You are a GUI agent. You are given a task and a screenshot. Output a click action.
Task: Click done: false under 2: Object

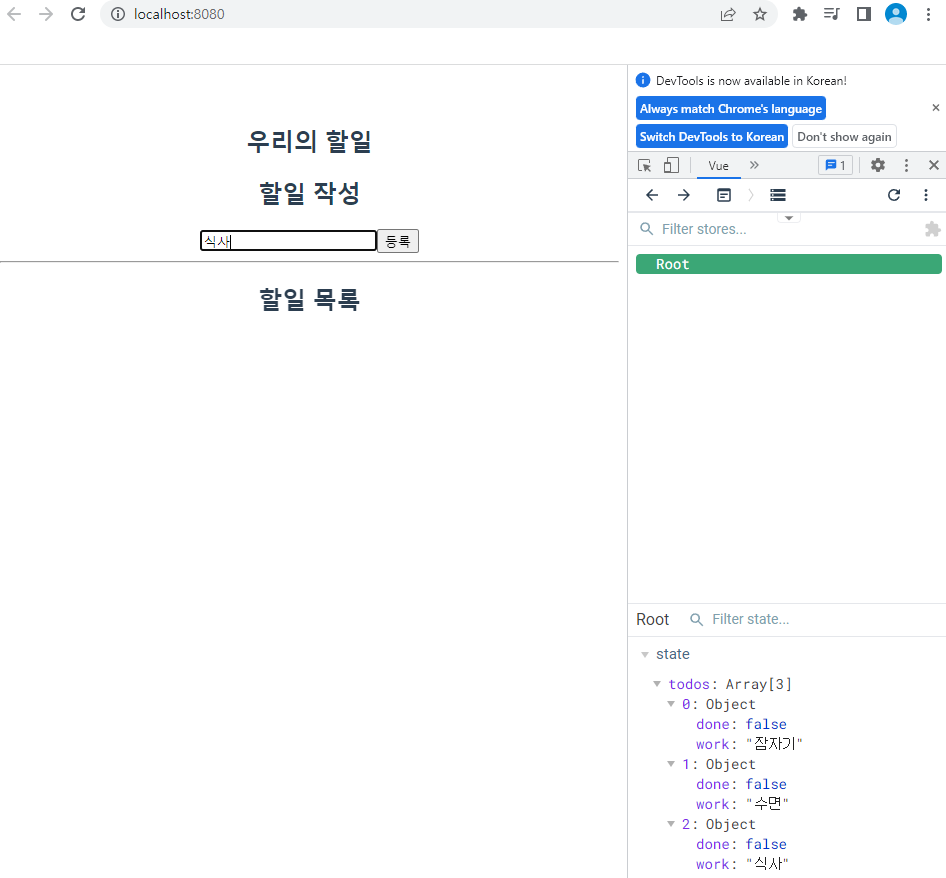click(x=741, y=844)
